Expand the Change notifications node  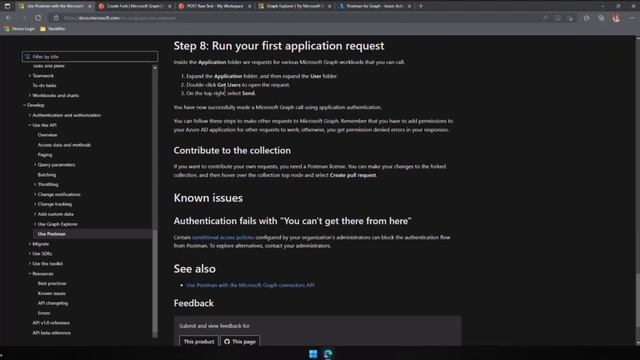[35, 194]
